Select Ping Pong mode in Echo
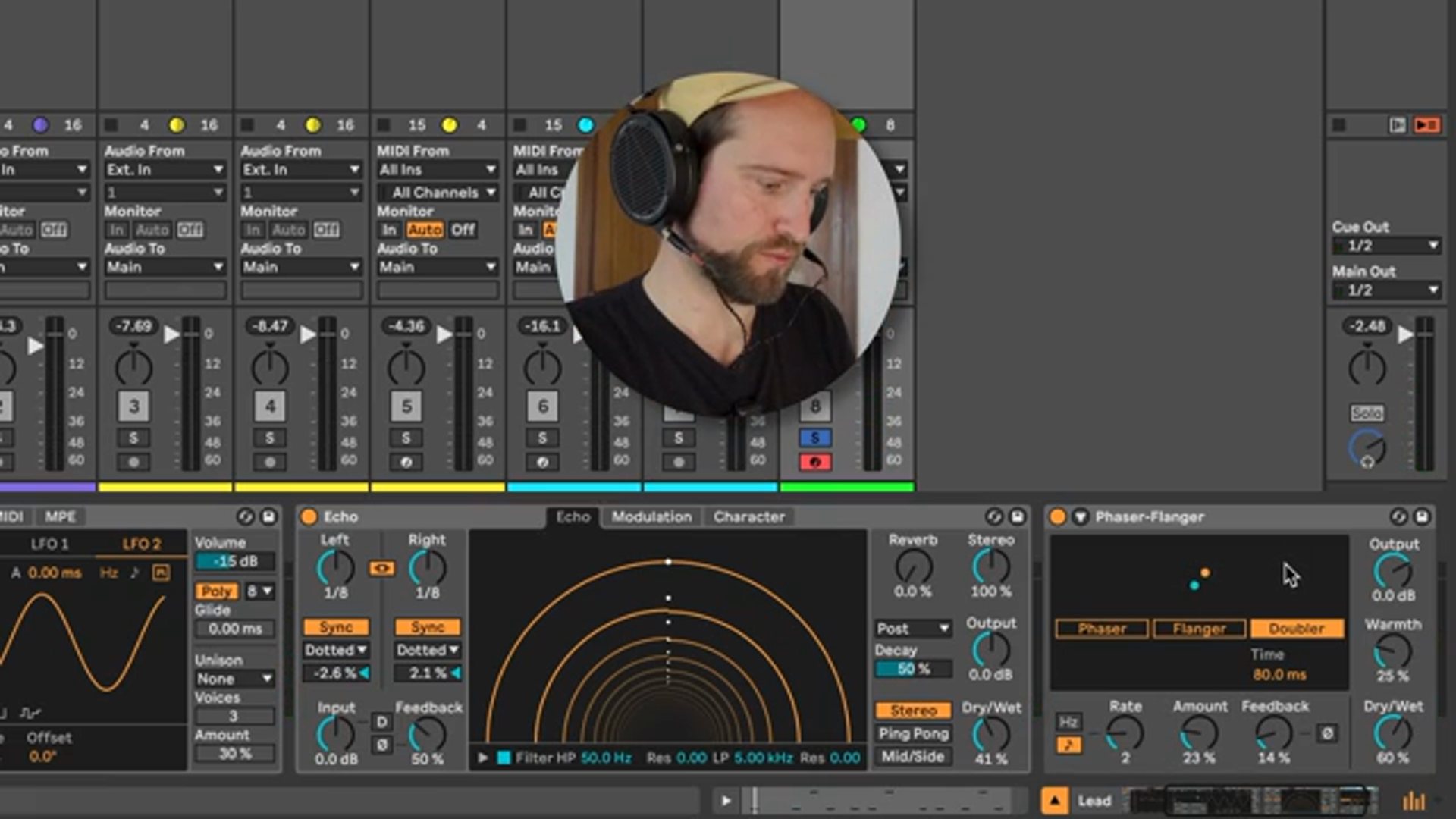The image size is (1456, 819). tap(913, 733)
